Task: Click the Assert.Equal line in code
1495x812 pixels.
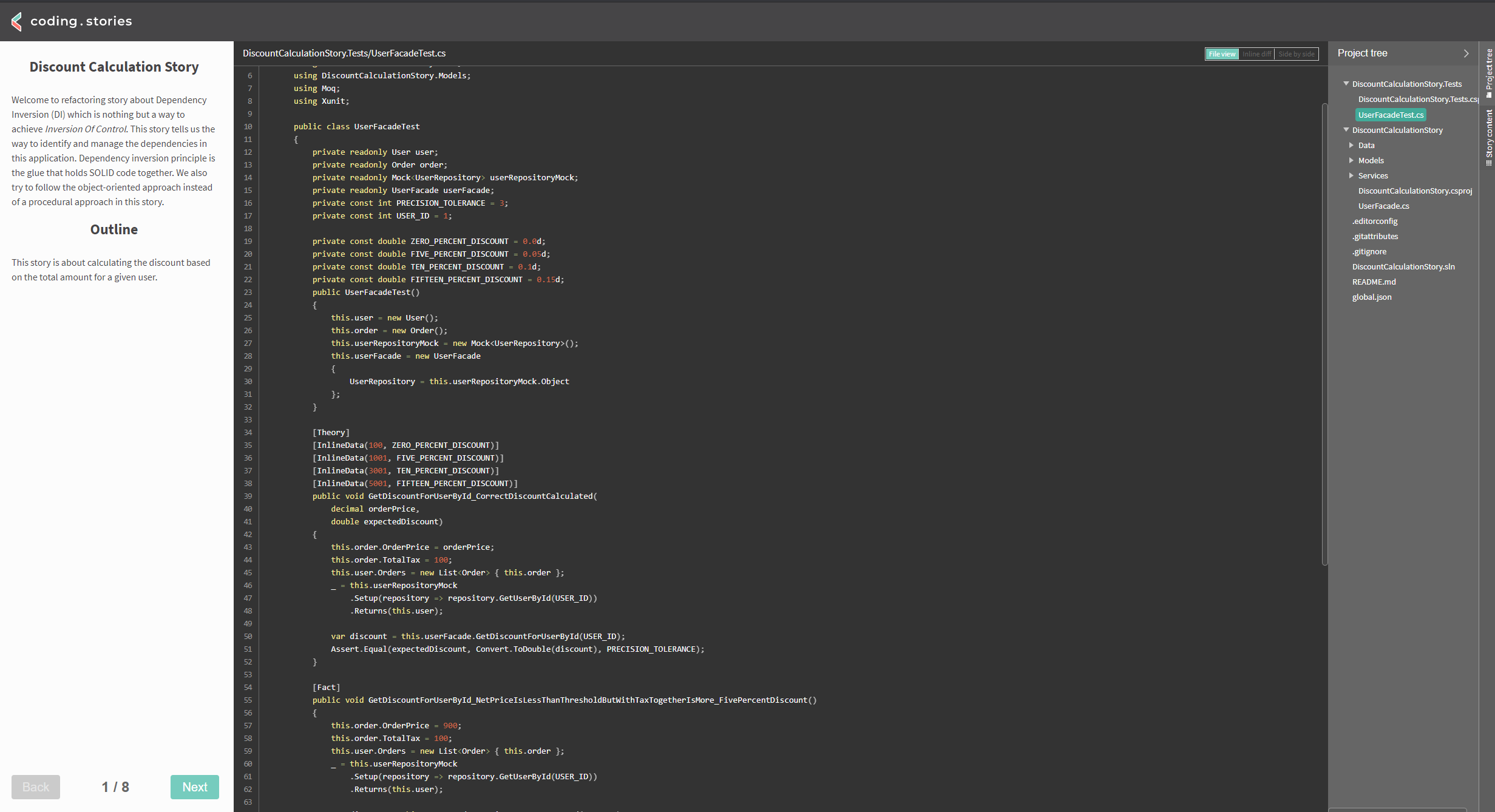Action: [x=518, y=649]
